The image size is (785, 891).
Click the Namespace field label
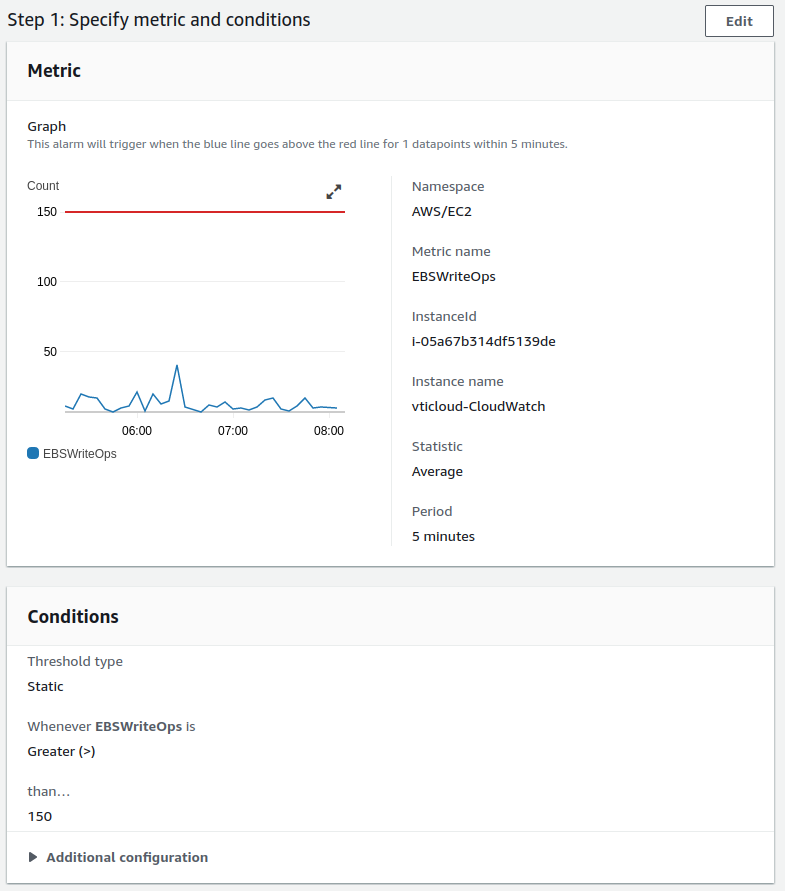click(448, 186)
